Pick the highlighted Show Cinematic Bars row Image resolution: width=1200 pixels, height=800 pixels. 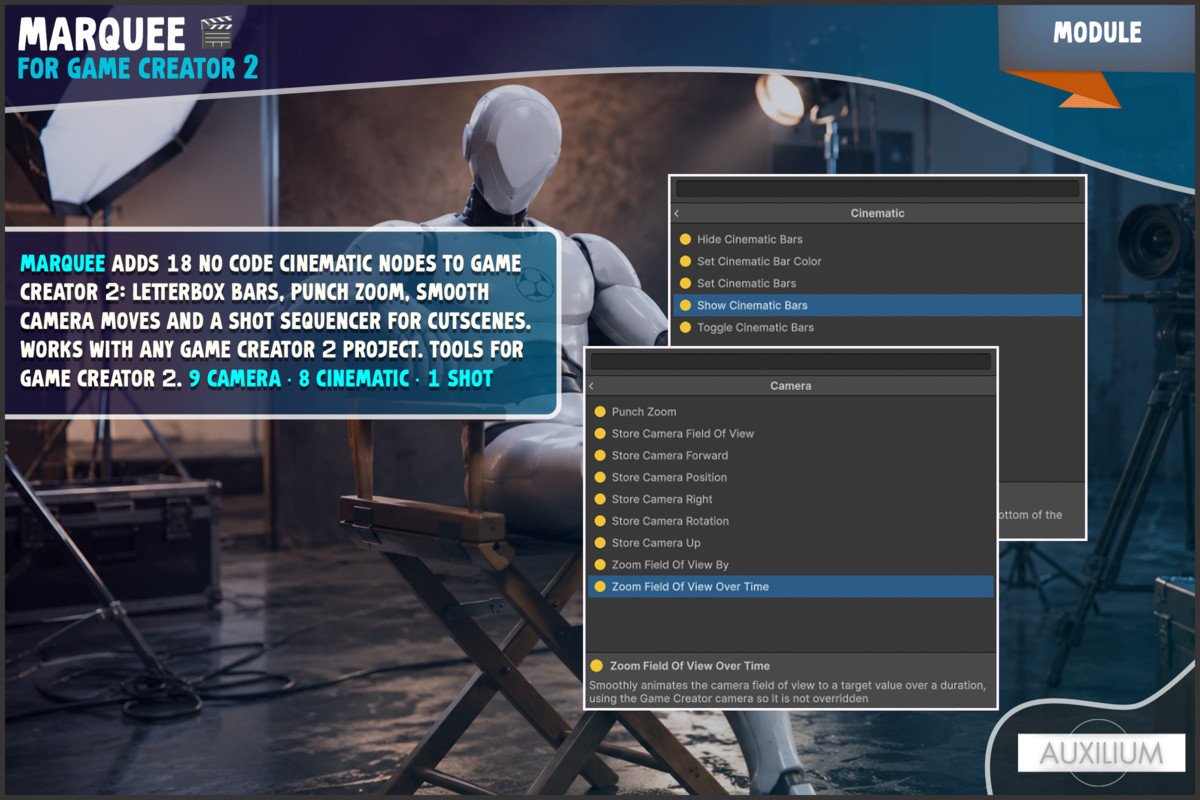[x=877, y=305]
